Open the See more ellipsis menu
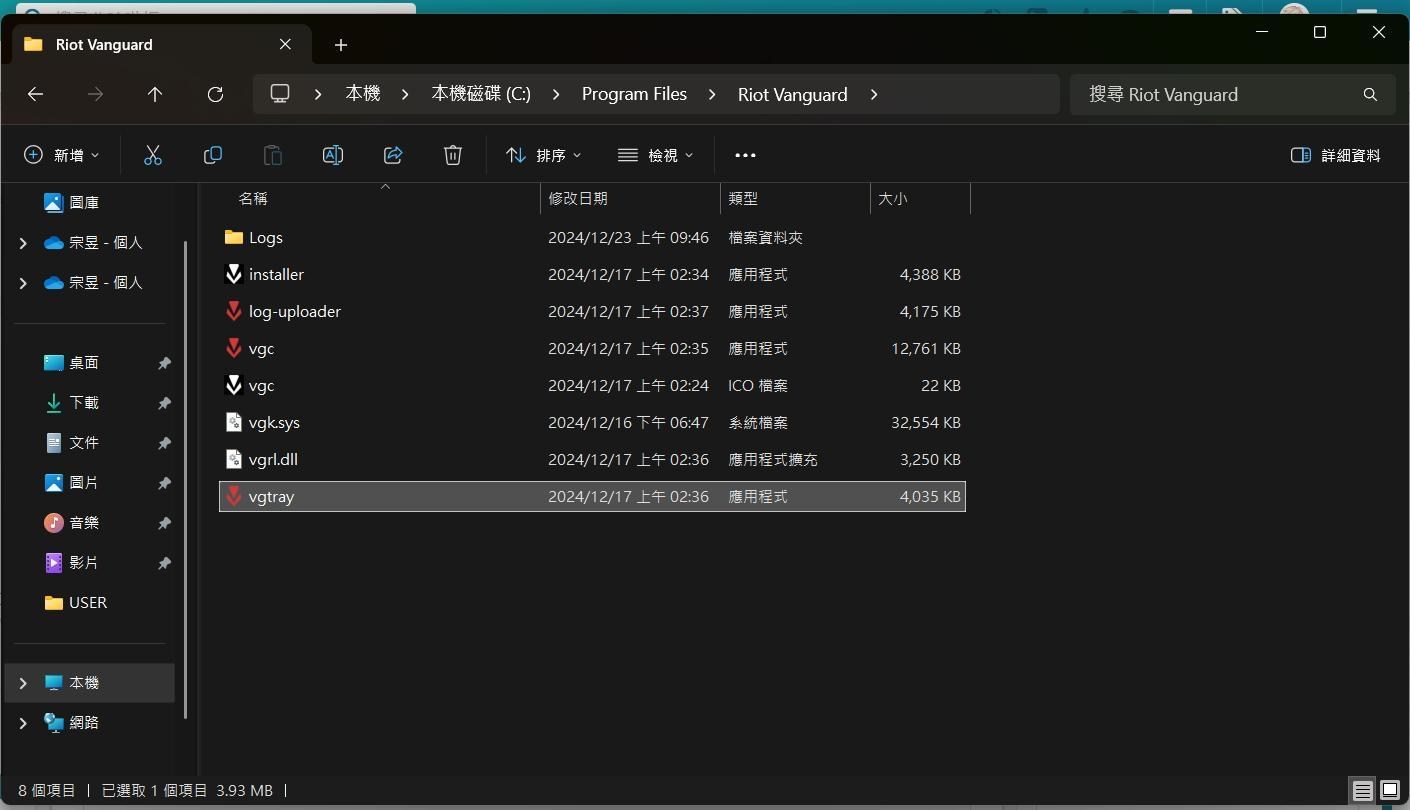Screen dimensions: 1410x810 click(744, 155)
